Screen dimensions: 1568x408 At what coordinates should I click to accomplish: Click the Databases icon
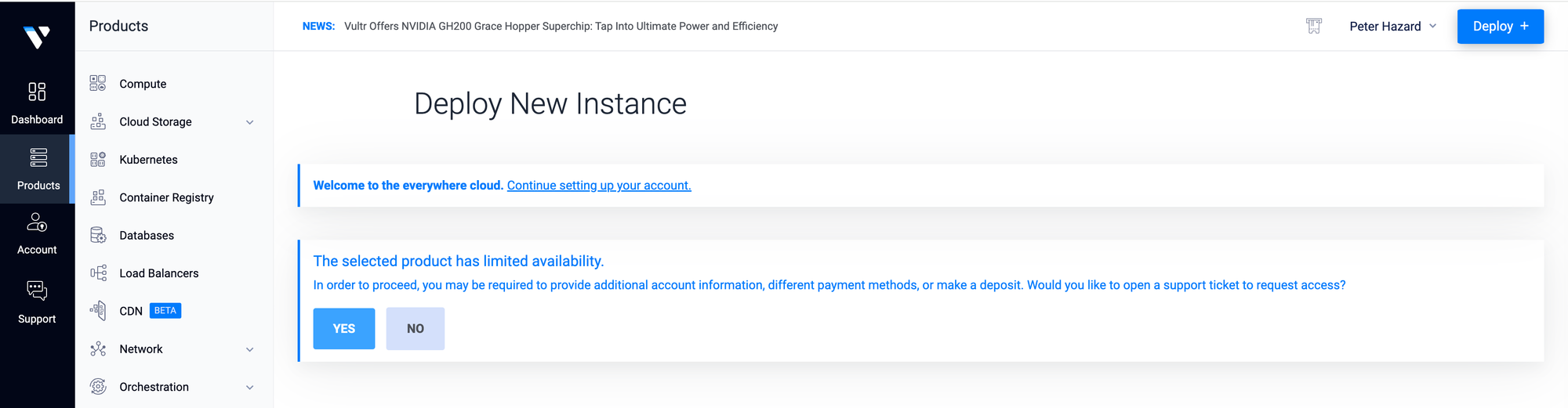coord(98,236)
